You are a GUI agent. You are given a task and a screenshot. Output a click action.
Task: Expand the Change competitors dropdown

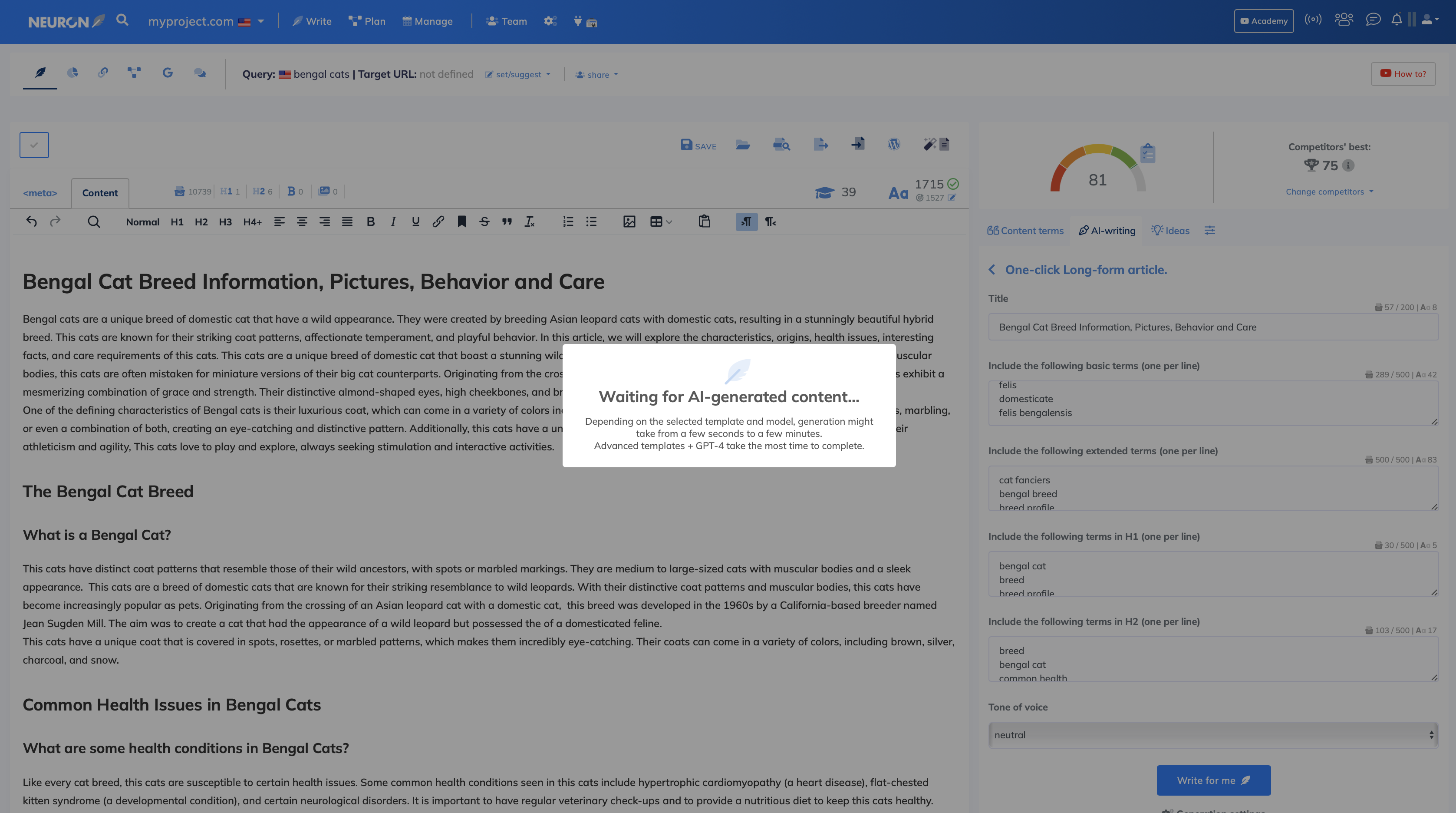(x=1329, y=192)
